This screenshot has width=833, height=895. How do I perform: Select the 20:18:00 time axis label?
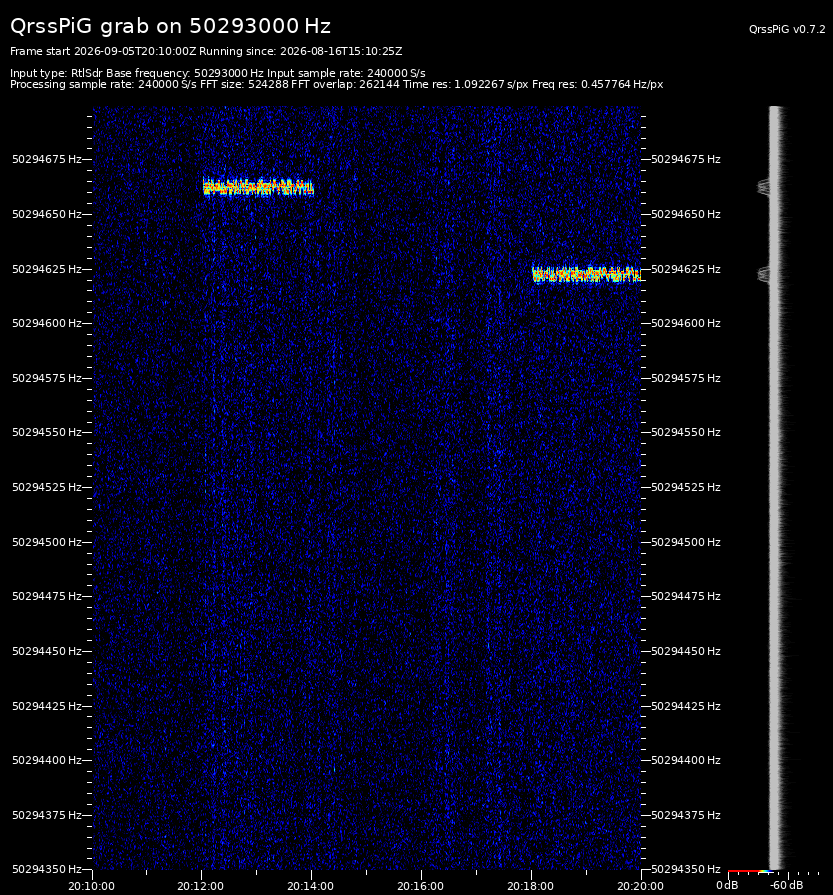pyautogui.click(x=530, y=886)
